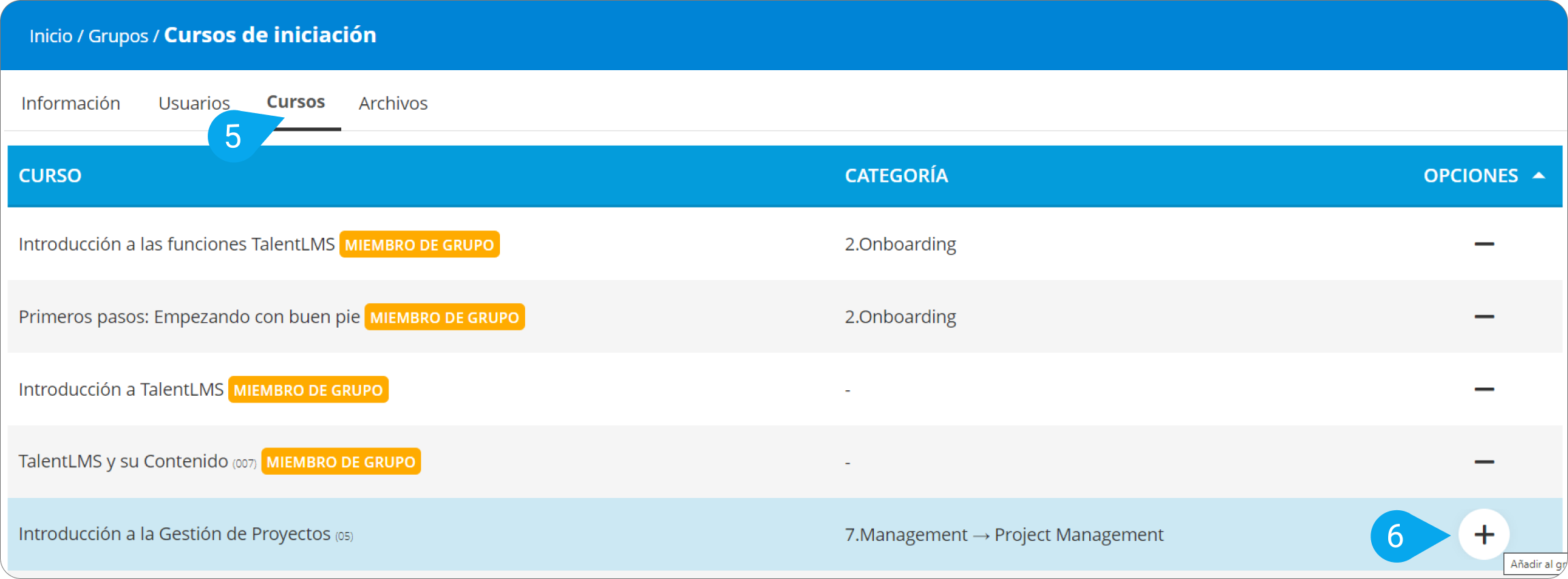Navigate to Grupos breadcrumb link
This screenshot has height=579, width=1568.
118,35
